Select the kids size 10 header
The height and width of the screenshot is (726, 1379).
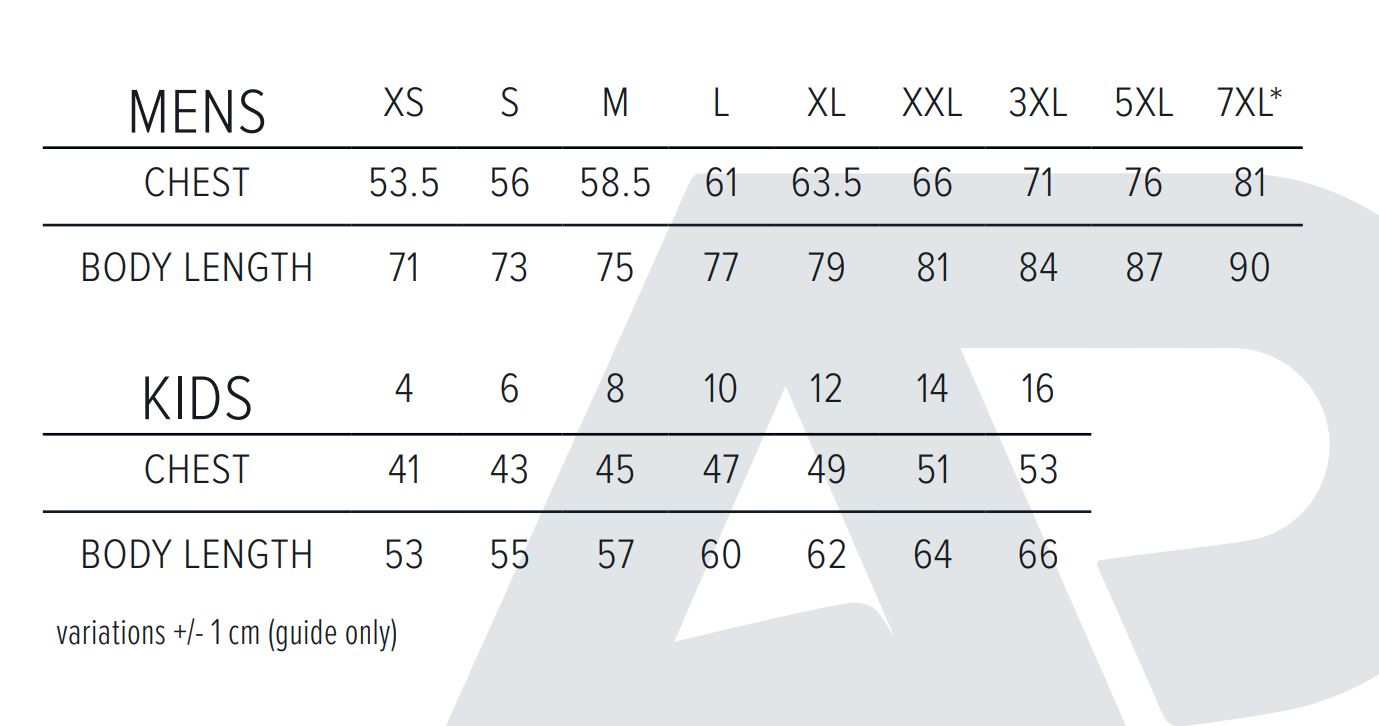pyautogui.click(x=720, y=388)
